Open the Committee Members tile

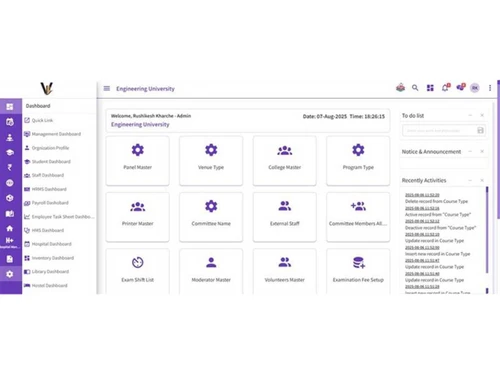[358, 217]
